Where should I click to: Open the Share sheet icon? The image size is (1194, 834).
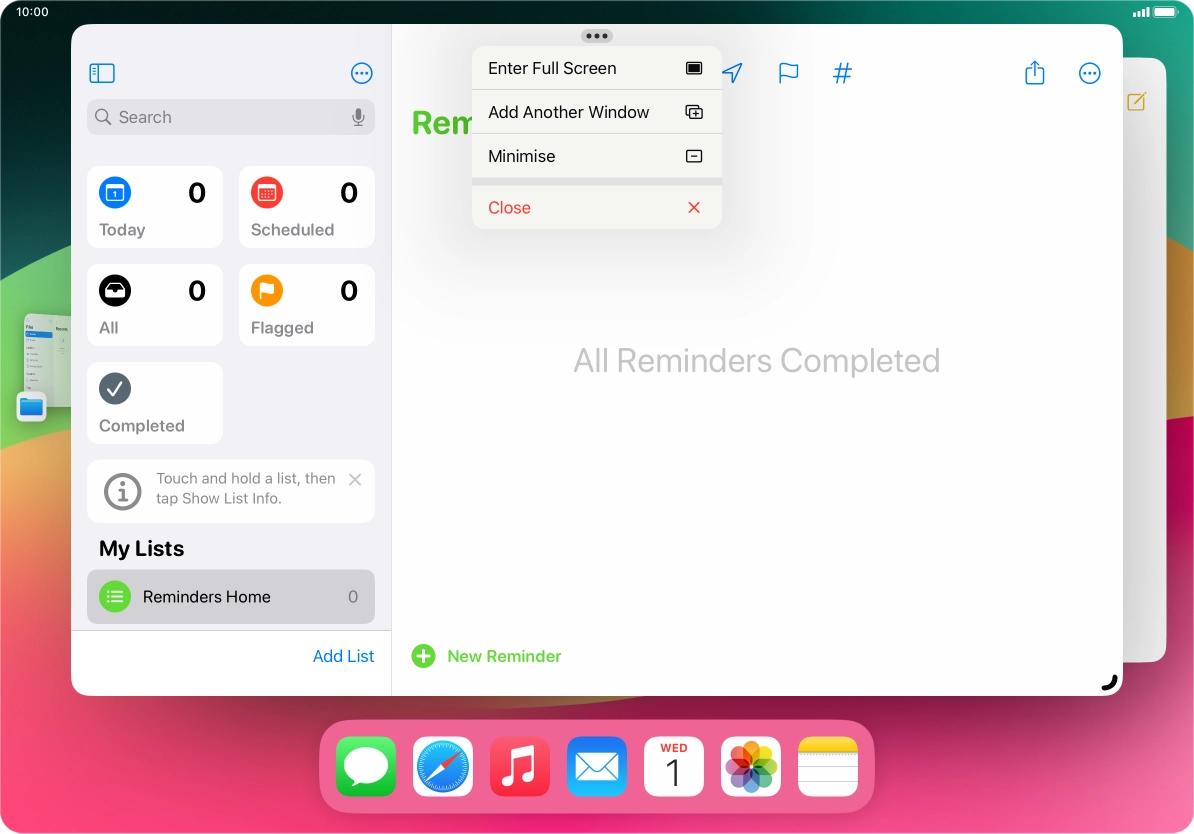pyautogui.click(x=1035, y=73)
